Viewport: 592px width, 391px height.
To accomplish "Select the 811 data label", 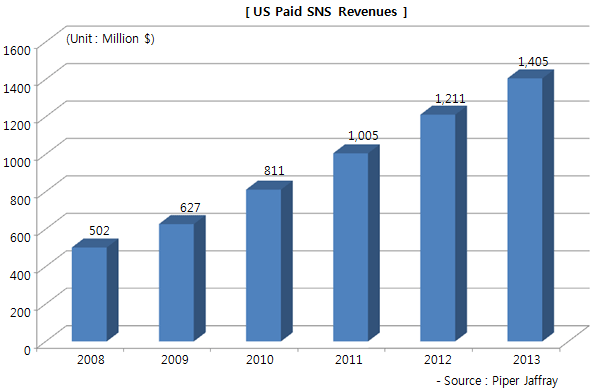I will [274, 171].
